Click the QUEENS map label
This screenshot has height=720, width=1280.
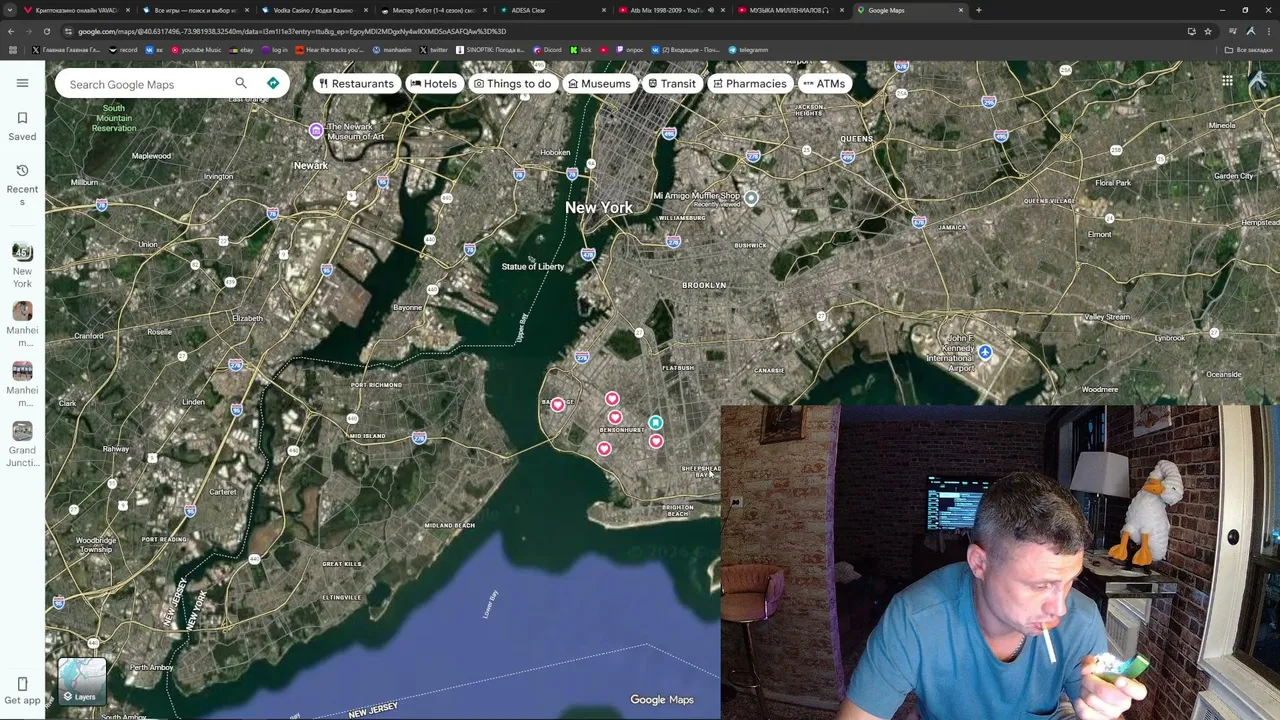[x=857, y=139]
